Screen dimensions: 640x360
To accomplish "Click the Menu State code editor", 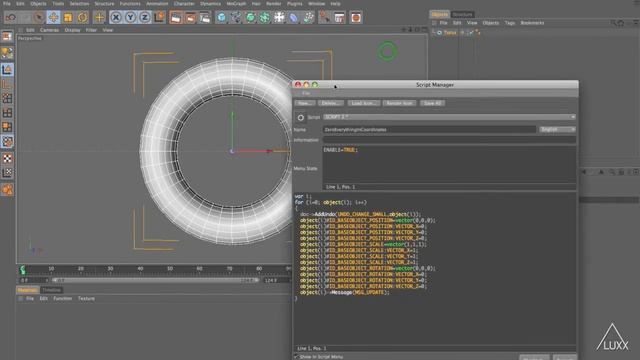I will [x=449, y=164].
